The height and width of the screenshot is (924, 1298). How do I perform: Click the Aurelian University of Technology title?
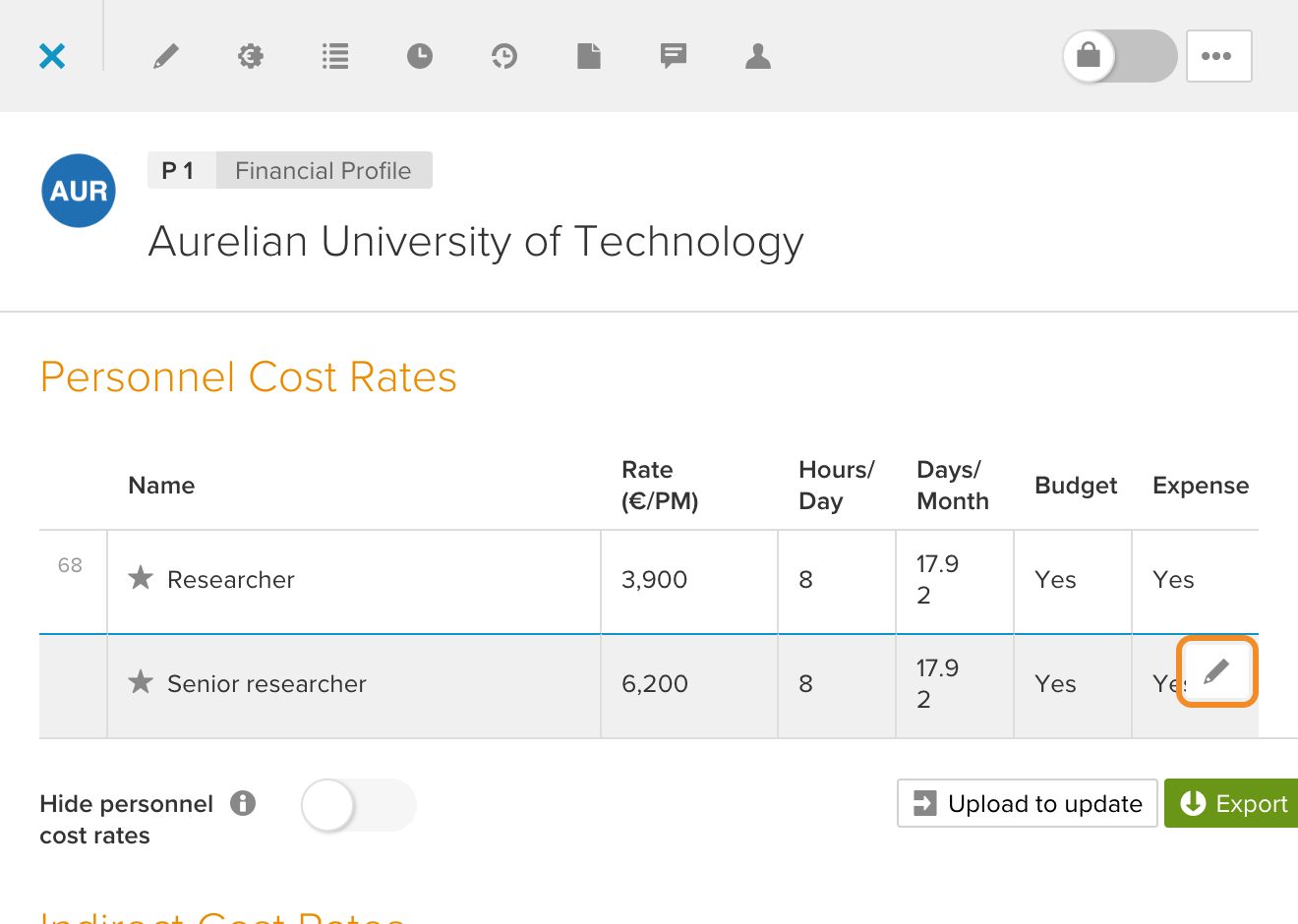[476, 242]
